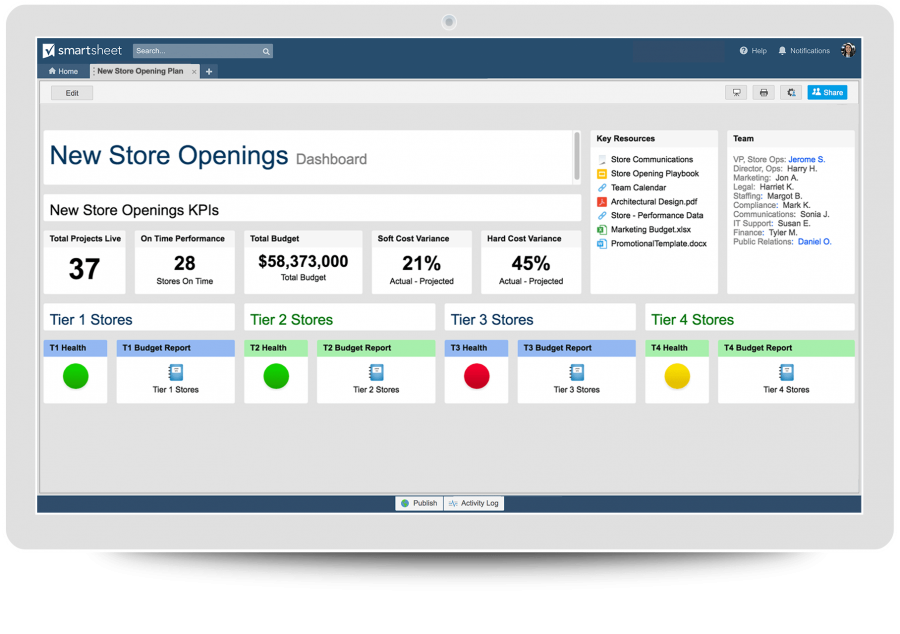The width and height of the screenshot is (900, 634).
Task: Close the New Store Opening Plan tab
Action: pyautogui.click(x=194, y=72)
